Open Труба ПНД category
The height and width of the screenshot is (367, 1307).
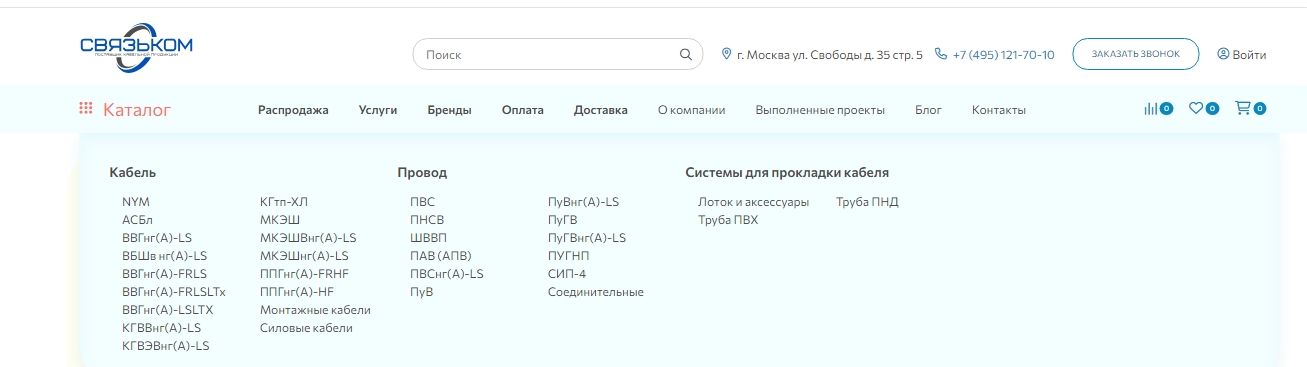pyautogui.click(x=867, y=201)
